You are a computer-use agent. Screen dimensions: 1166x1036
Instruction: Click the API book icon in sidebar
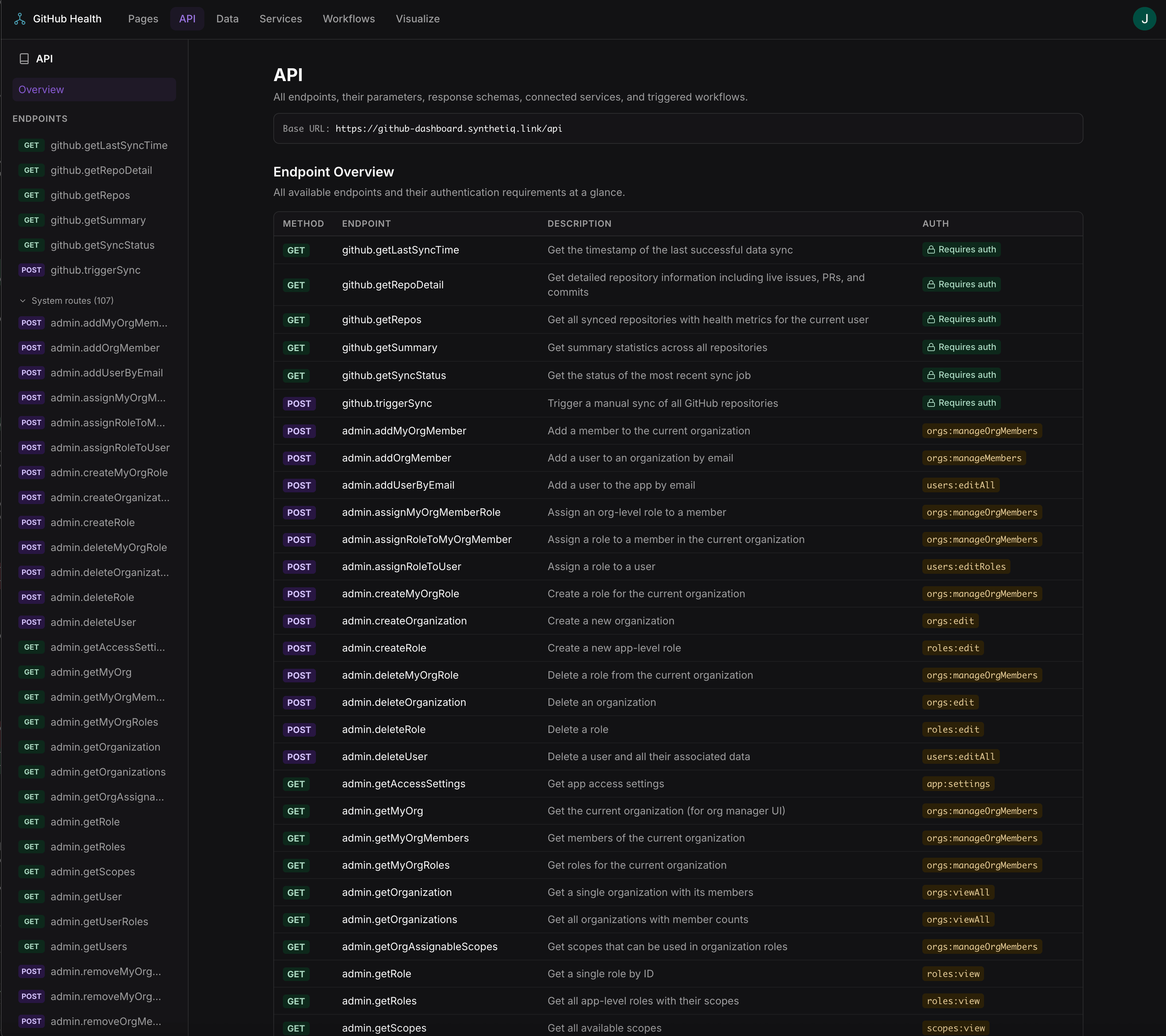(x=24, y=59)
